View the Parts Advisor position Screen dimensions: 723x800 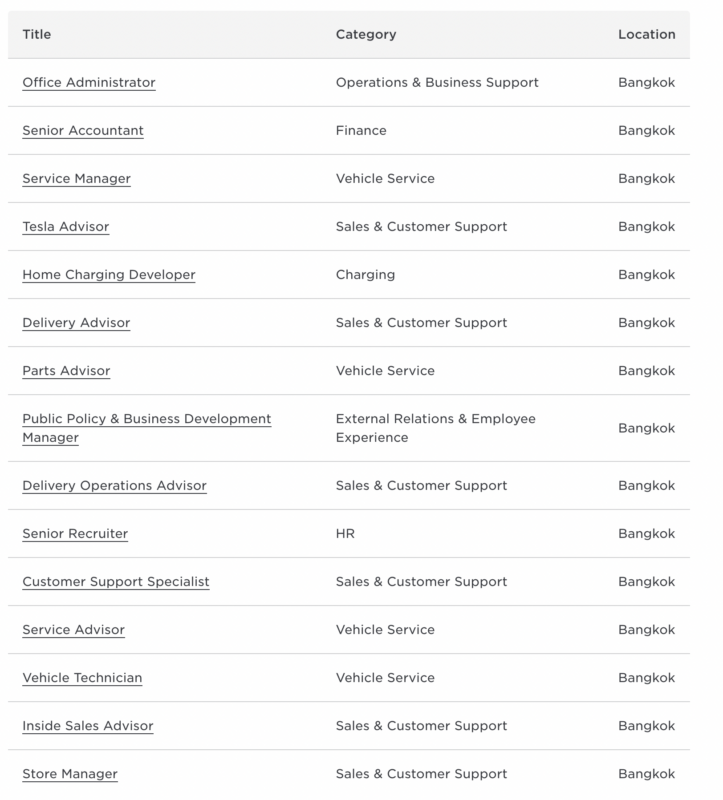tap(66, 371)
